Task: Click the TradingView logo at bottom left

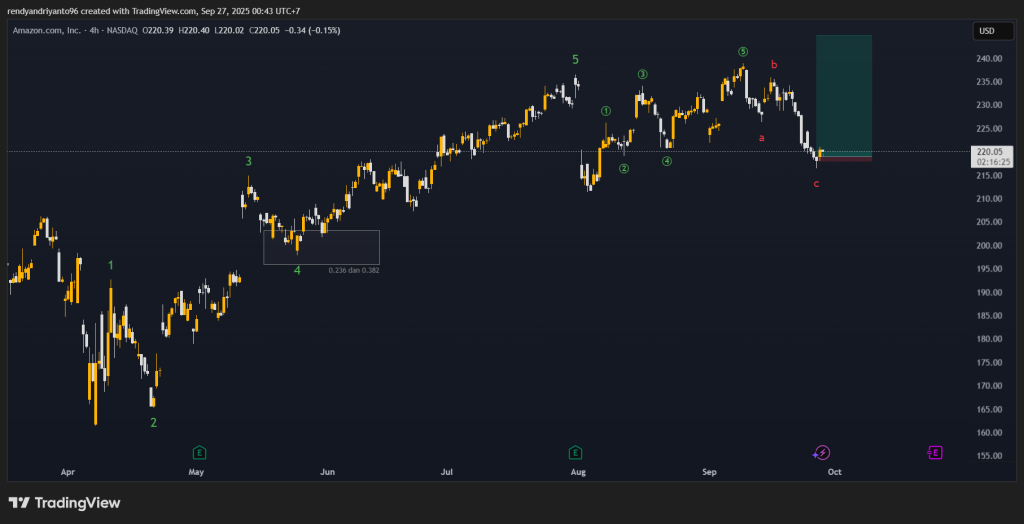Action: coord(64,503)
